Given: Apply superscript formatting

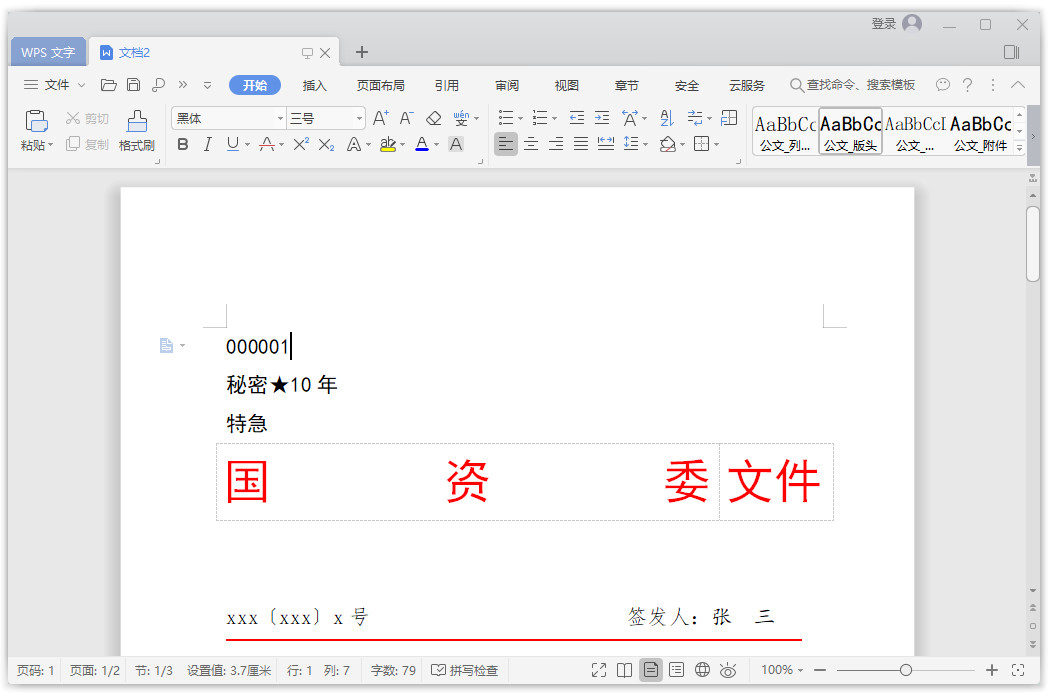Looking at the screenshot, I should tap(300, 144).
